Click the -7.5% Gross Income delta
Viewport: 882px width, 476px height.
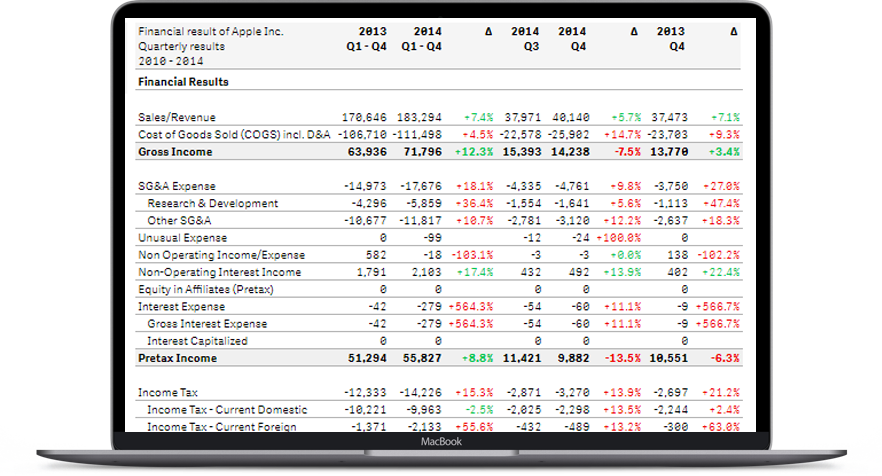coord(627,151)
